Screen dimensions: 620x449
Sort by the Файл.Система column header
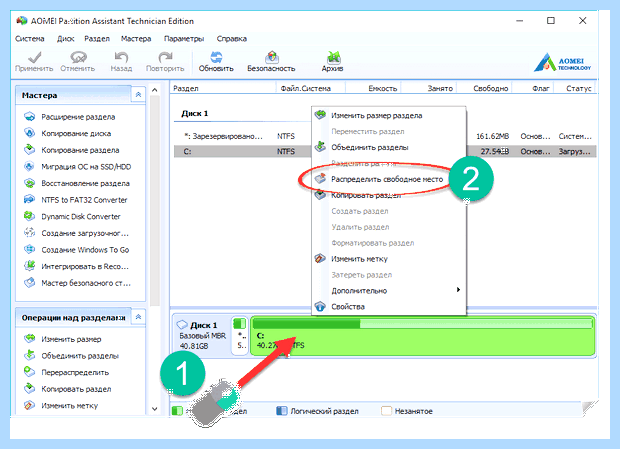(311, 88)
